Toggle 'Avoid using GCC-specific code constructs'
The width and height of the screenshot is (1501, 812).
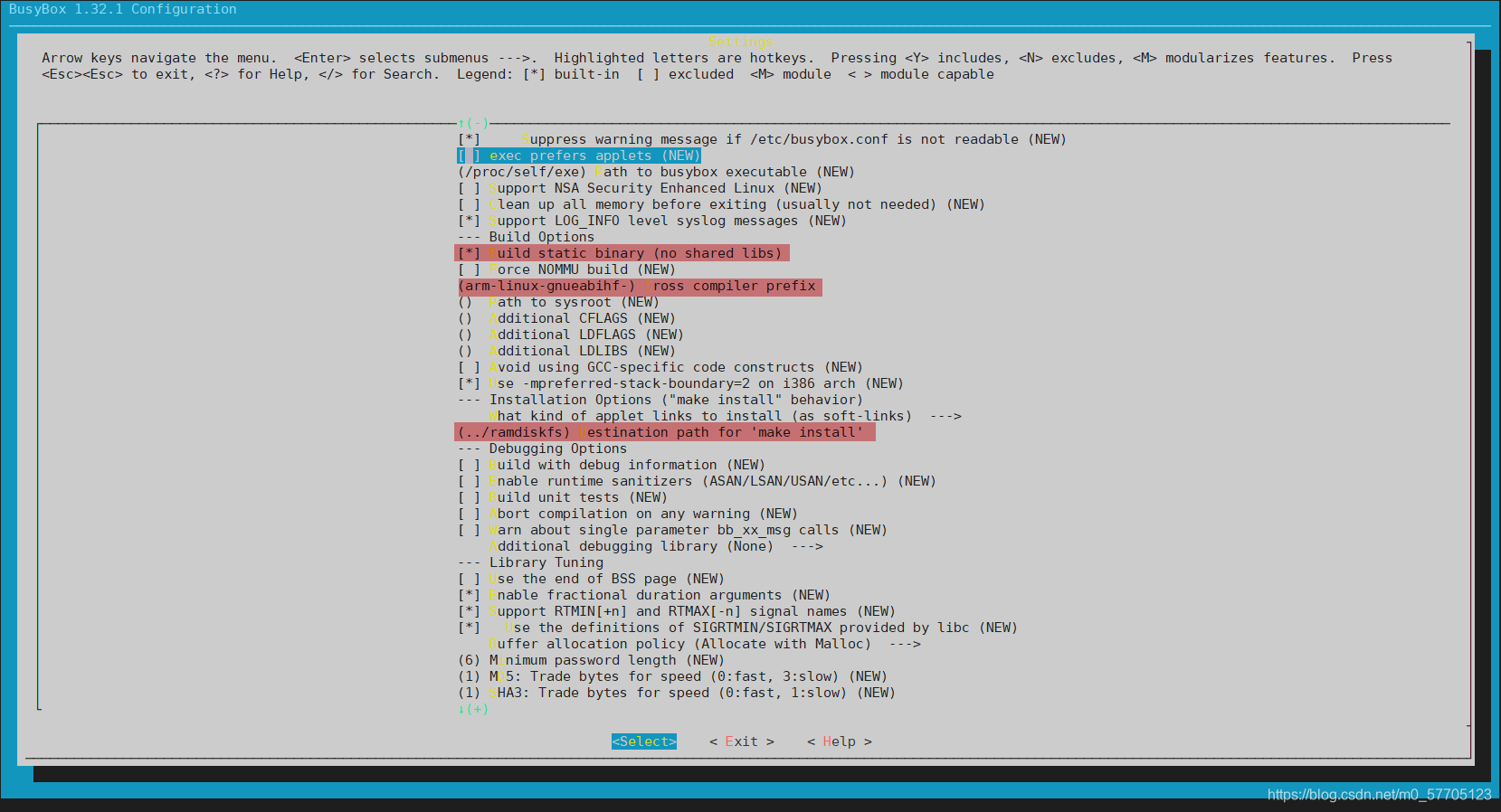[x=660, y=367]
